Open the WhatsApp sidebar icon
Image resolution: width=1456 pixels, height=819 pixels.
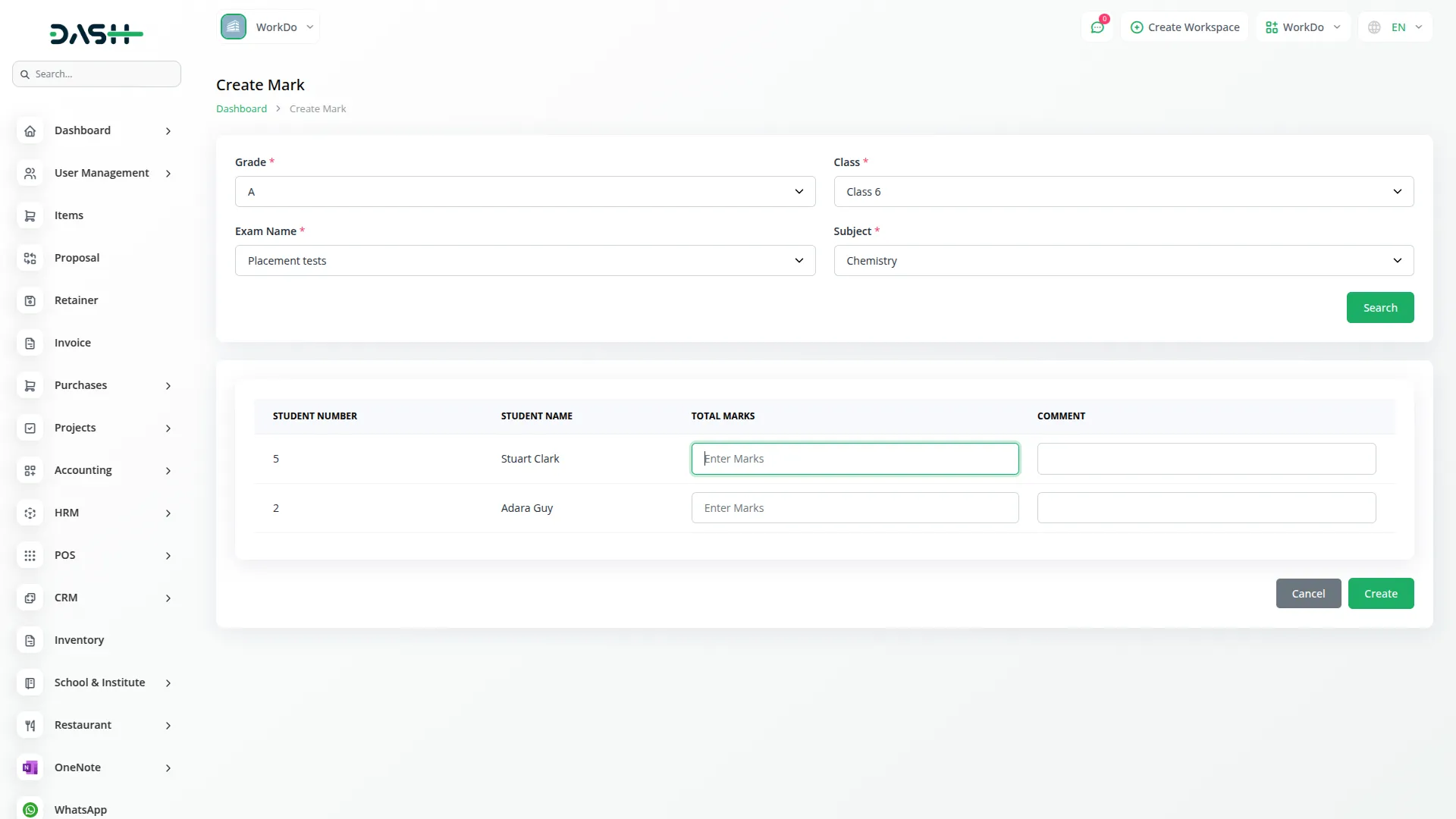[x=30, y=810]
